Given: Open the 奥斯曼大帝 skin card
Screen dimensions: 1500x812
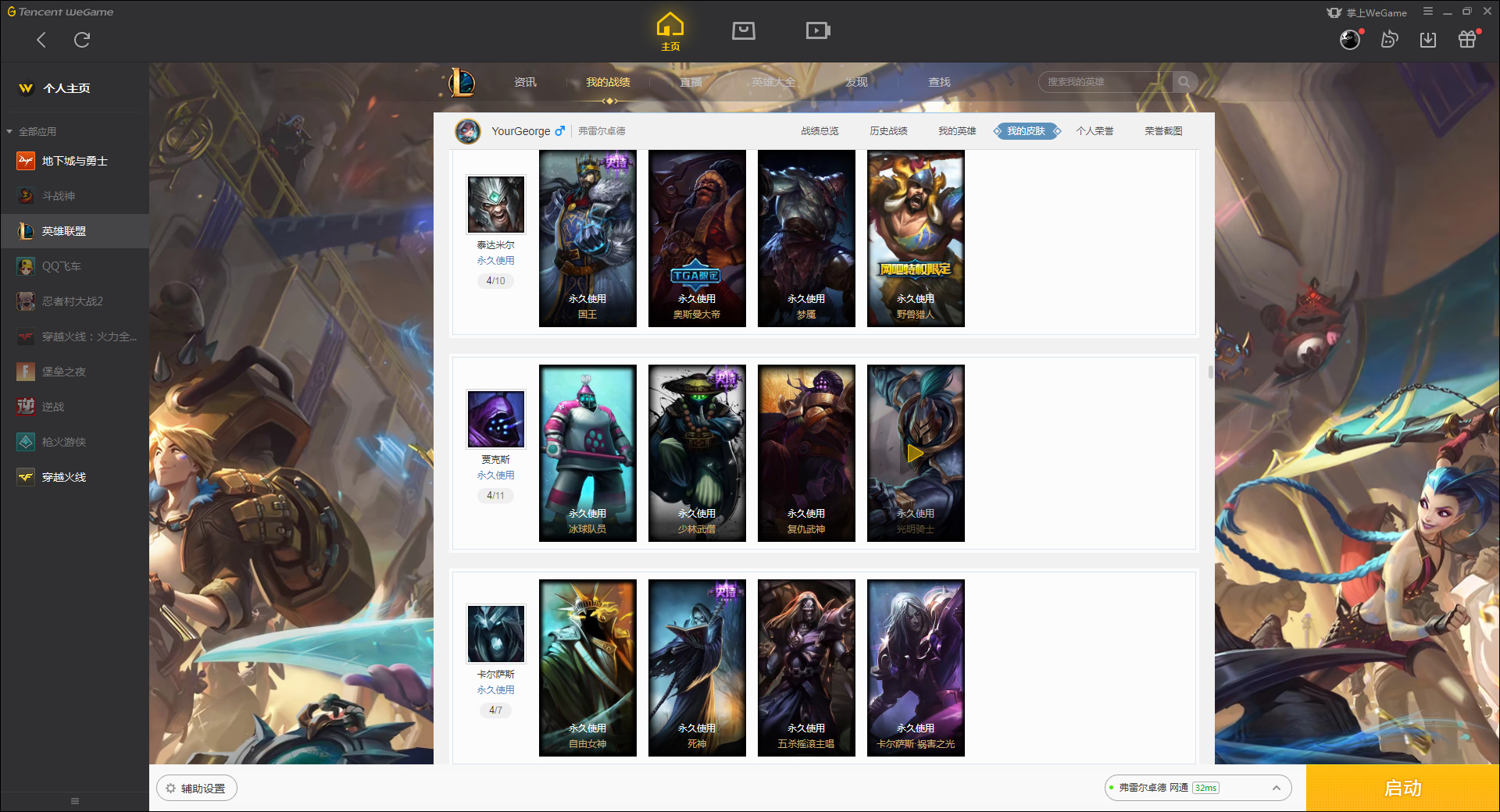Looking at the screenshot, I should 697,238.
